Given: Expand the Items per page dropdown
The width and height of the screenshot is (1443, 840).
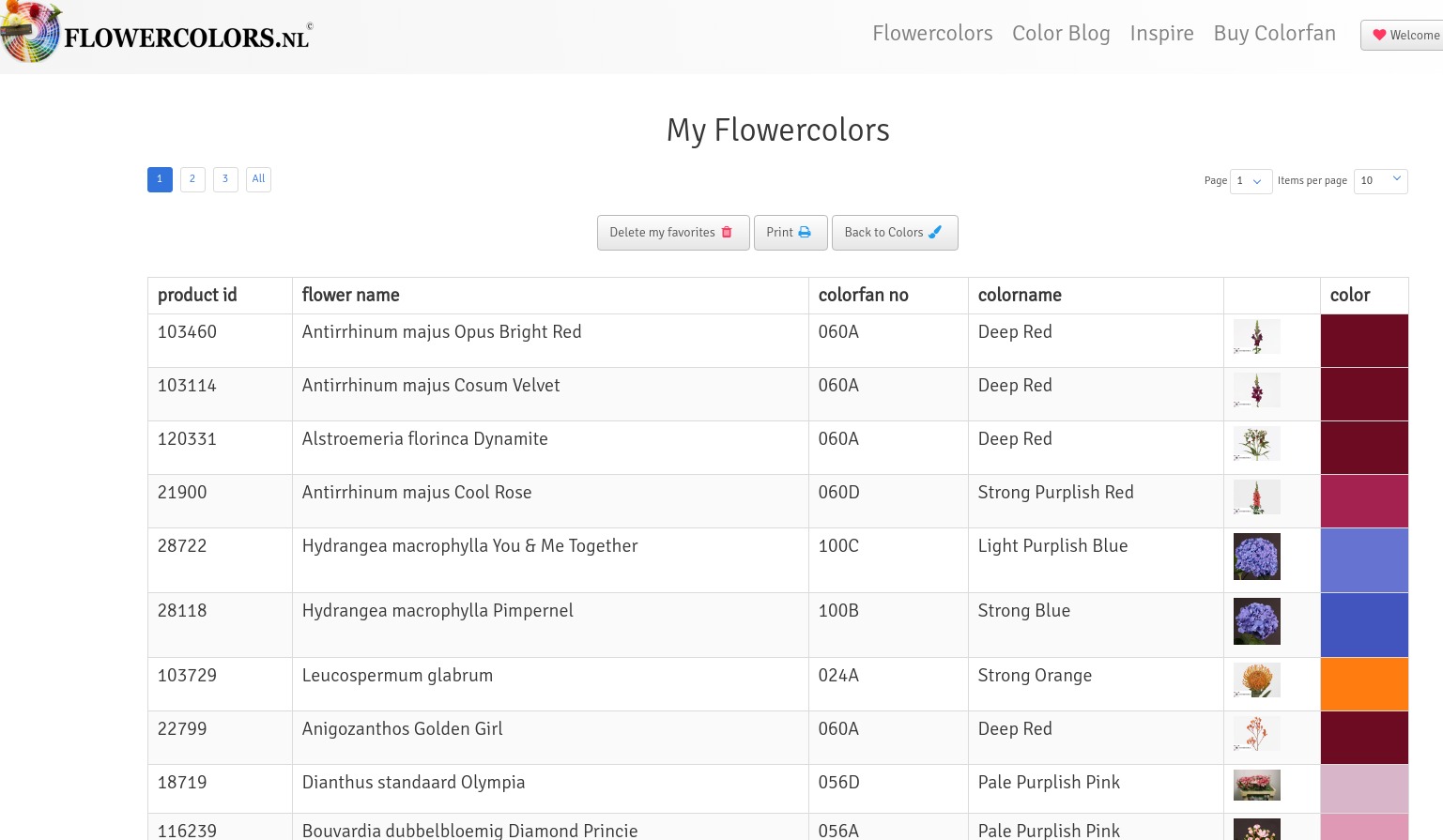Looking at the screenshot, I should (1380, 181).
